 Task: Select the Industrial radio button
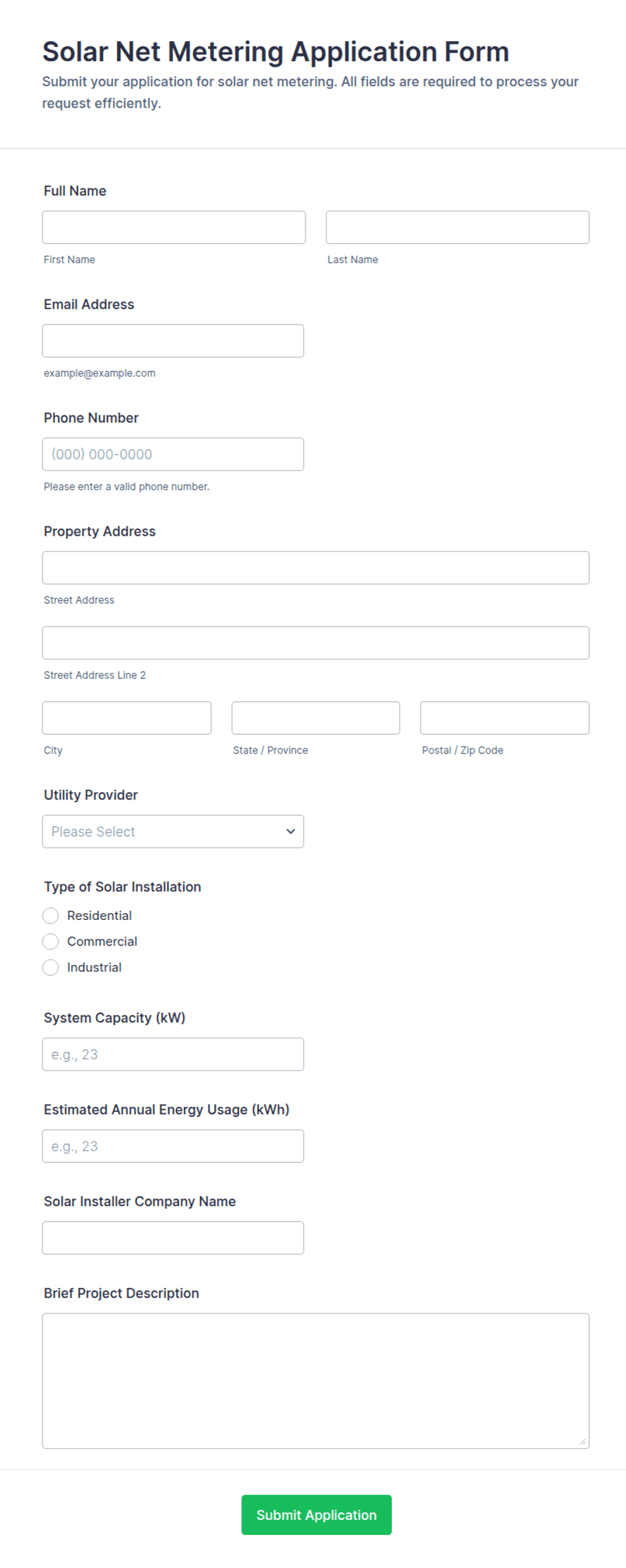pyautogui.click(x=50, y=968)
